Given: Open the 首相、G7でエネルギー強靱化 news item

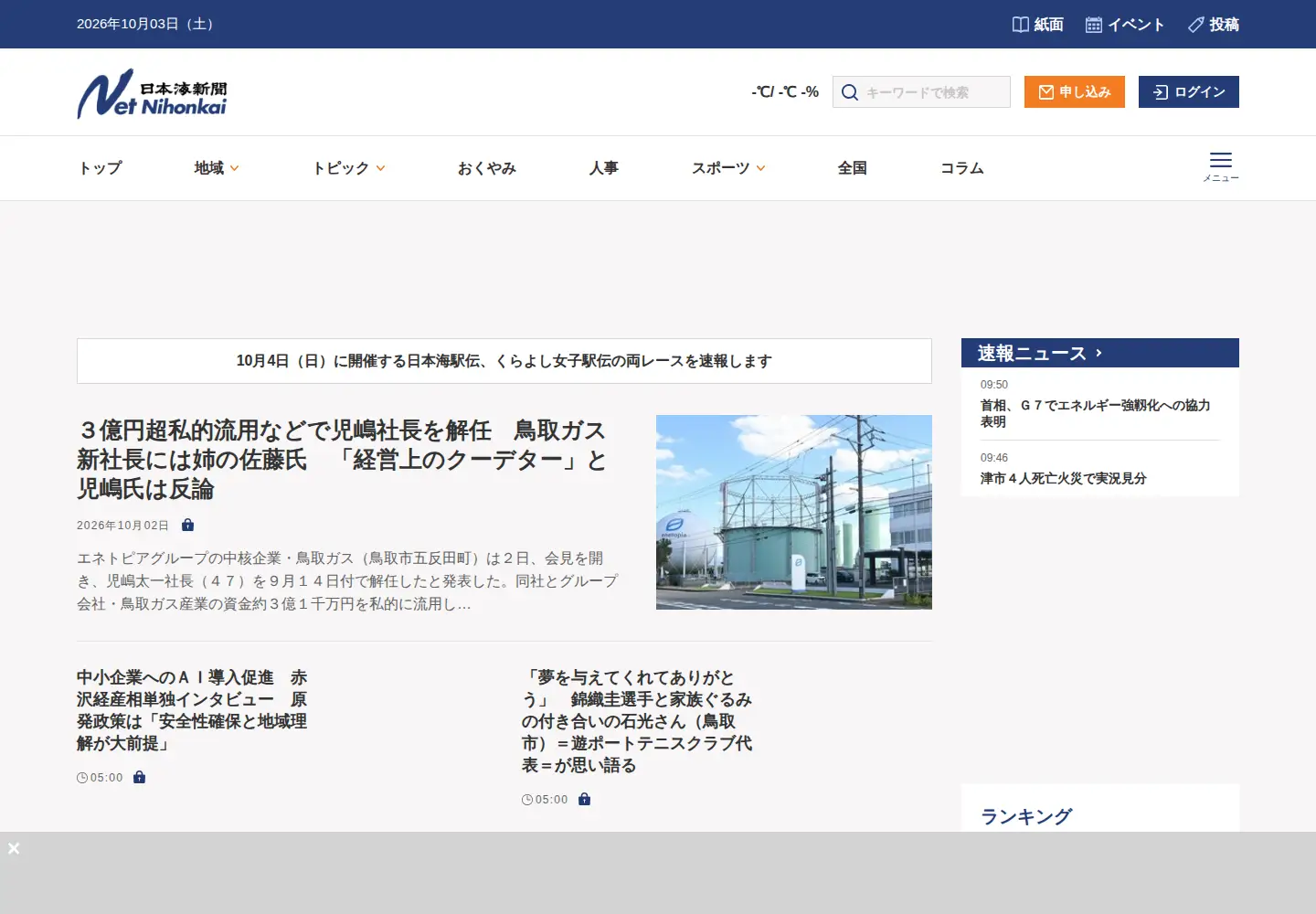Looking at the screenshot, I should pos(1096,413).
